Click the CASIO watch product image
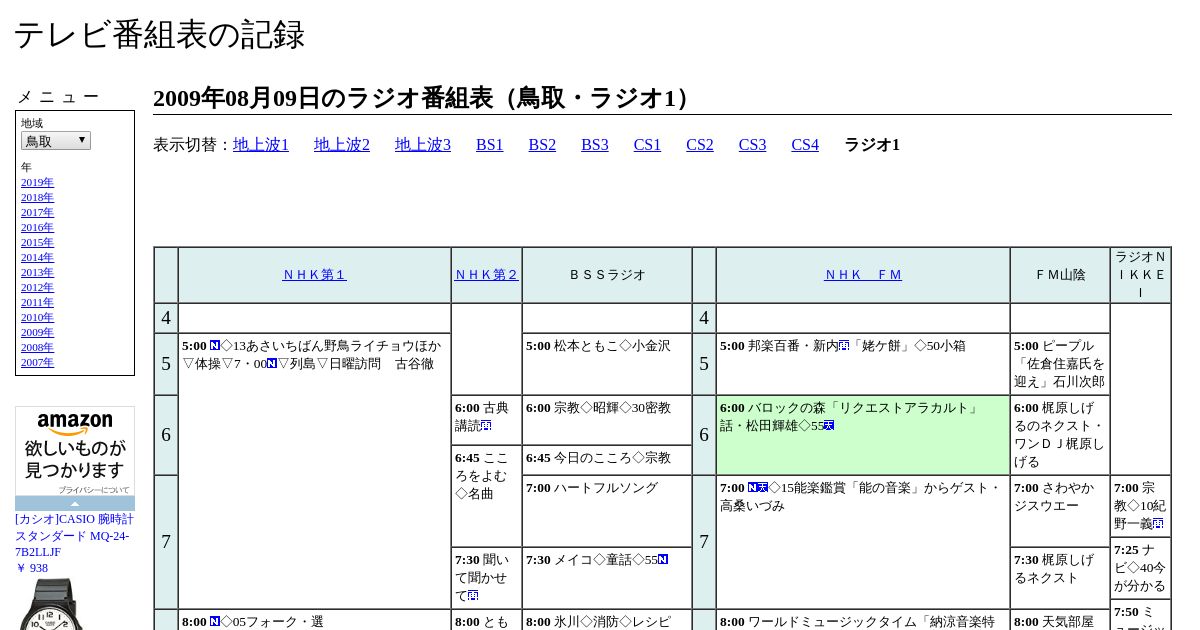1200x630 pixels. click(50, 604)
